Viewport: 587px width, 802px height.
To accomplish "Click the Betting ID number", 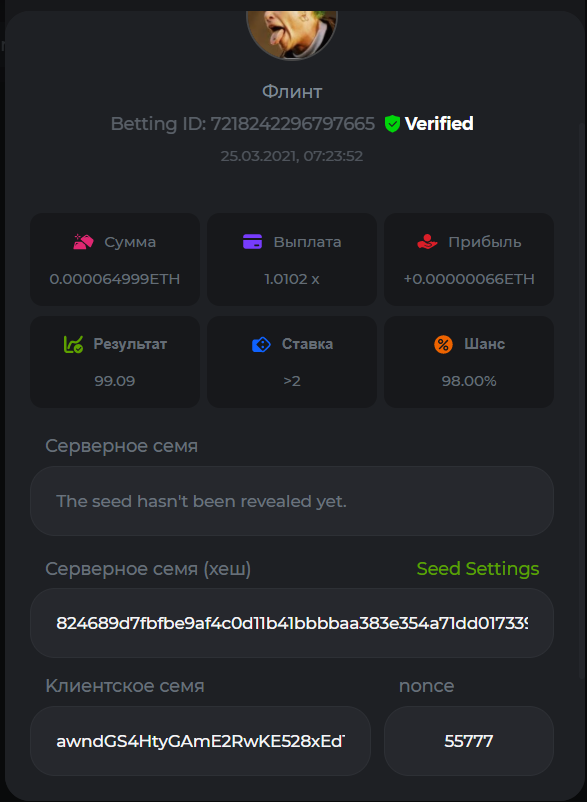I will tap(293, 124).
